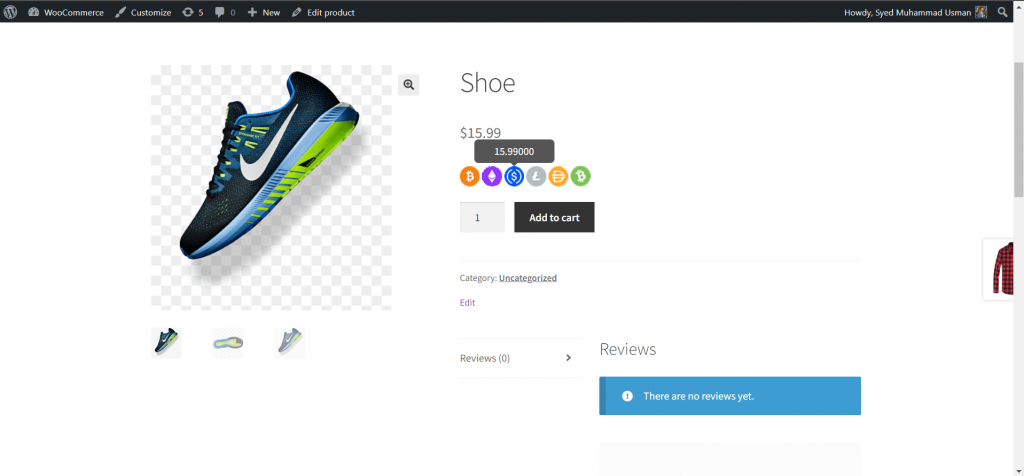The width and height of the screenshot is (1024, 476).
Task: Click the orange DAI coin icon
Action: [x=558, y=177]
